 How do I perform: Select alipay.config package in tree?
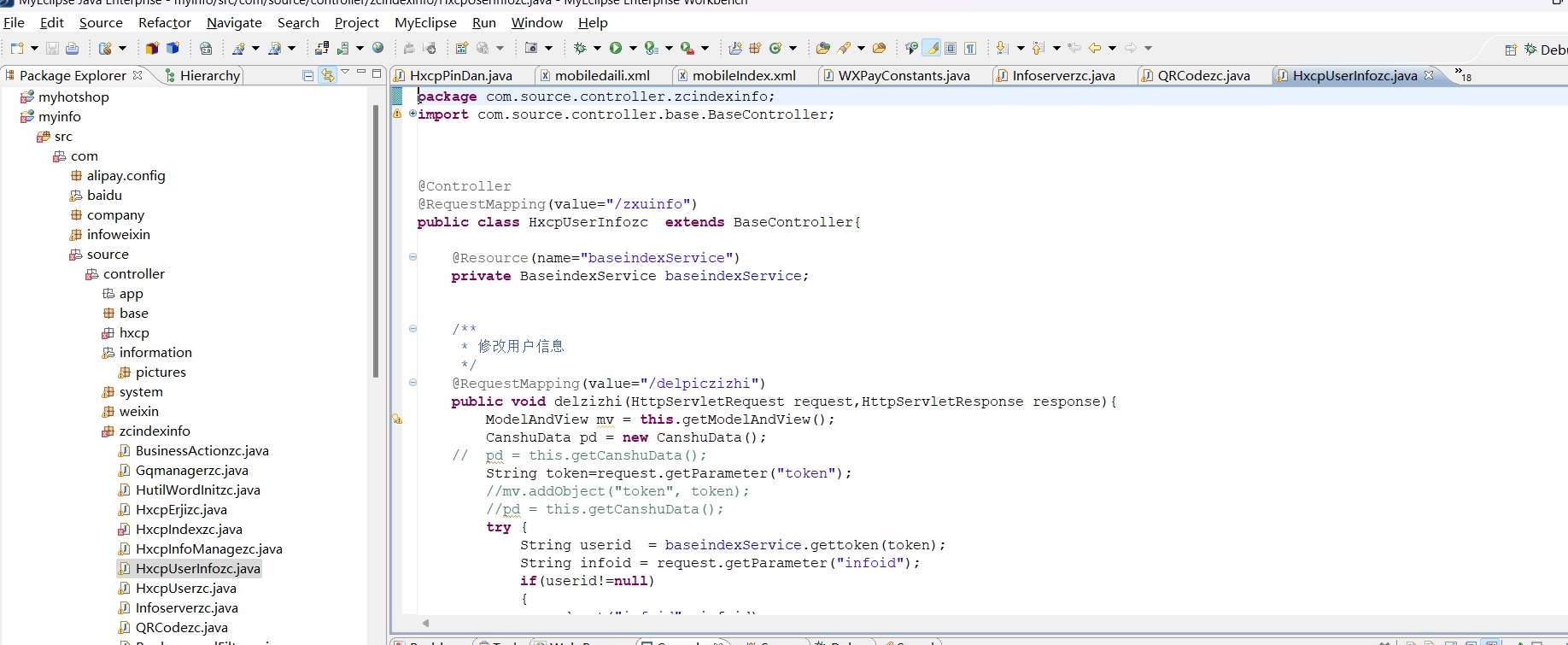(126, 176)
